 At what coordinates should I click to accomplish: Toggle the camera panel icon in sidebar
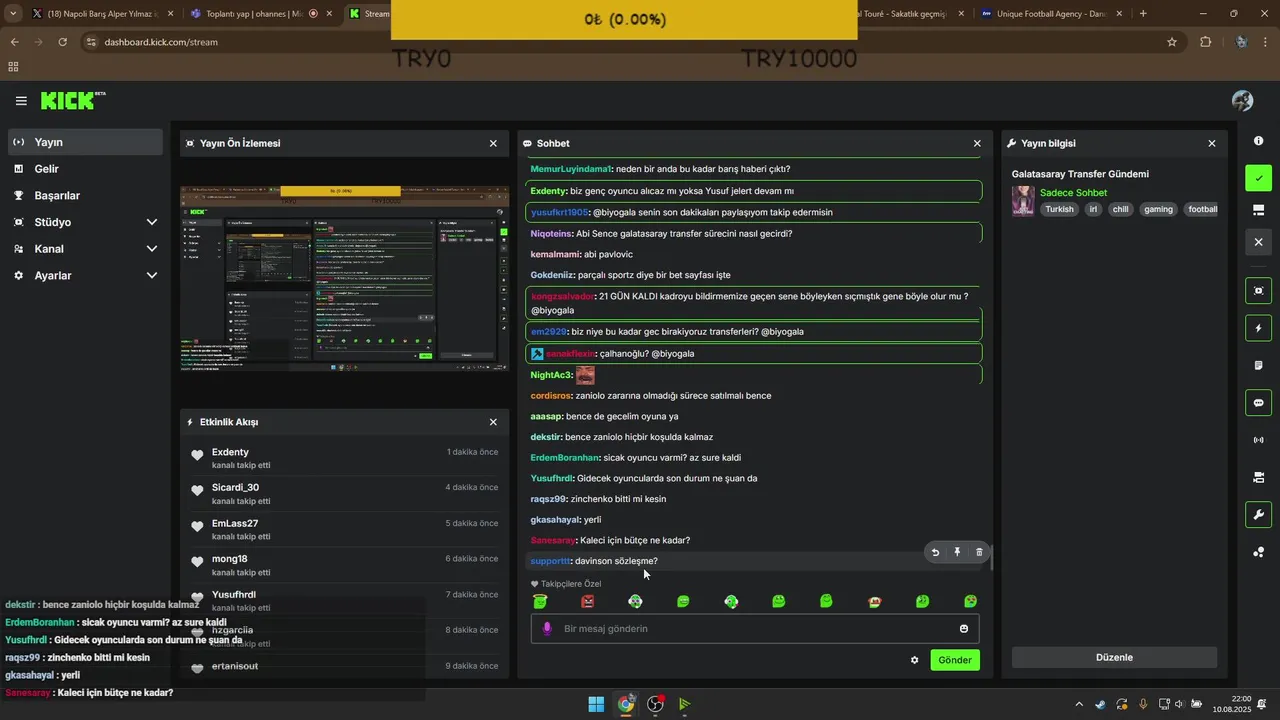(1258, 477)
